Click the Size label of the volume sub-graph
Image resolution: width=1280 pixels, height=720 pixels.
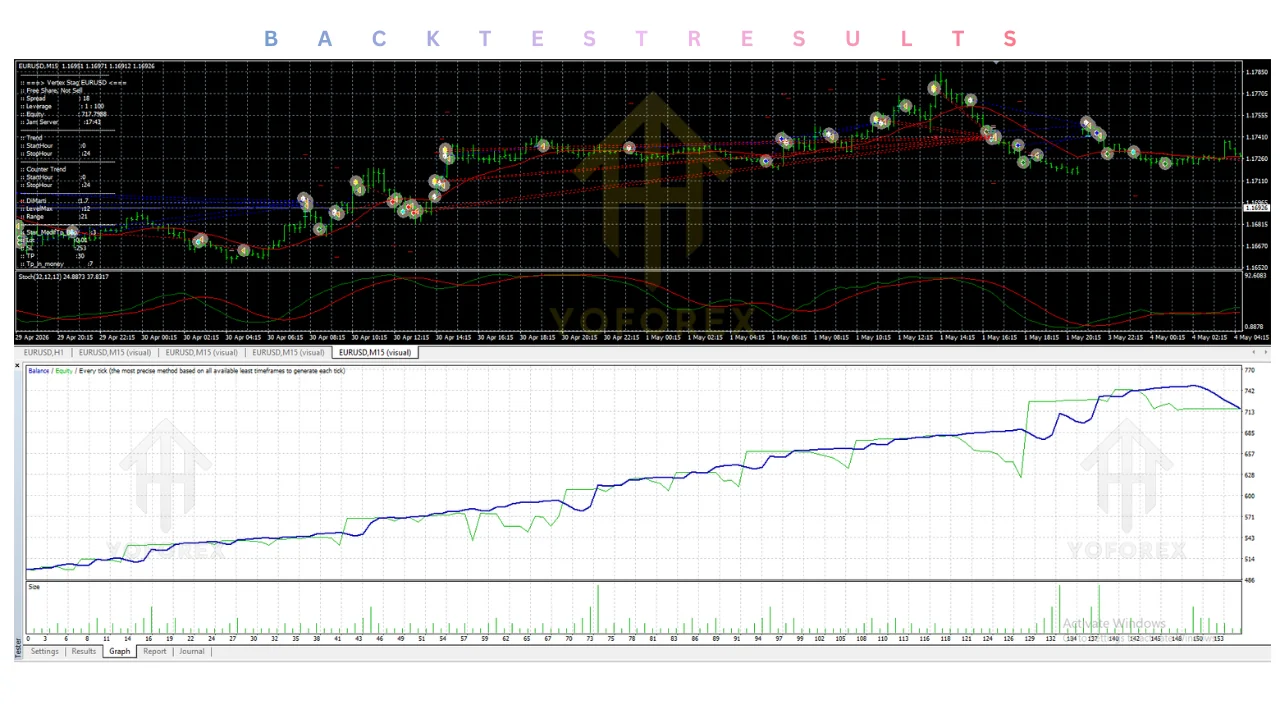tap(34, 587)
